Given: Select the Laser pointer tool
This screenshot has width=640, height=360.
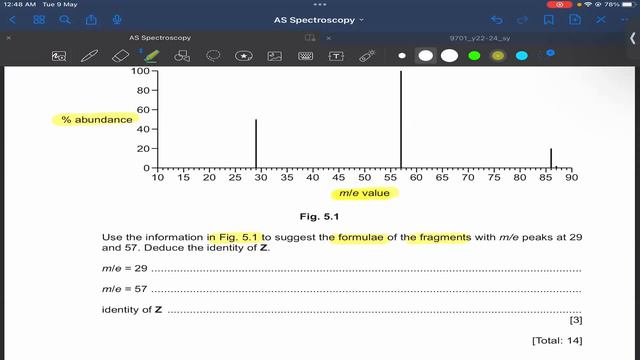Looking at the screenshot, I should coord(367,56).
